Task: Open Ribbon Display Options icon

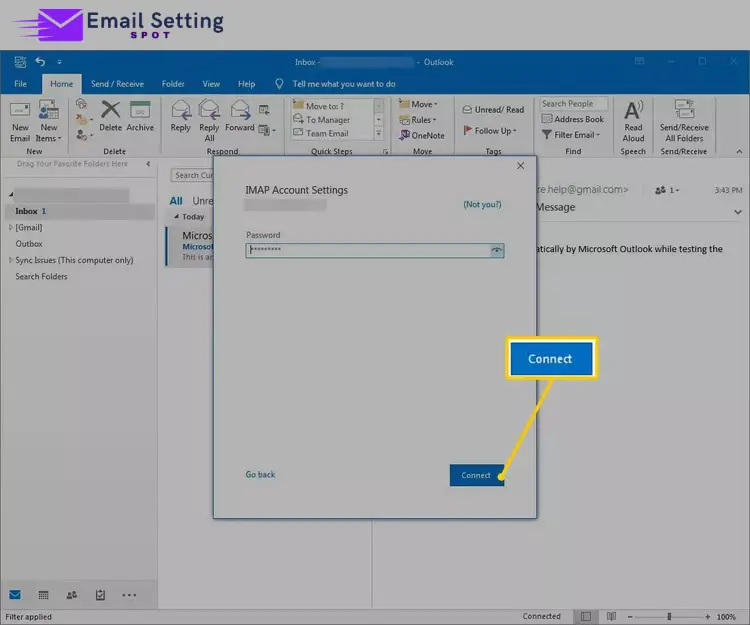Action: [x=639, y=61]
